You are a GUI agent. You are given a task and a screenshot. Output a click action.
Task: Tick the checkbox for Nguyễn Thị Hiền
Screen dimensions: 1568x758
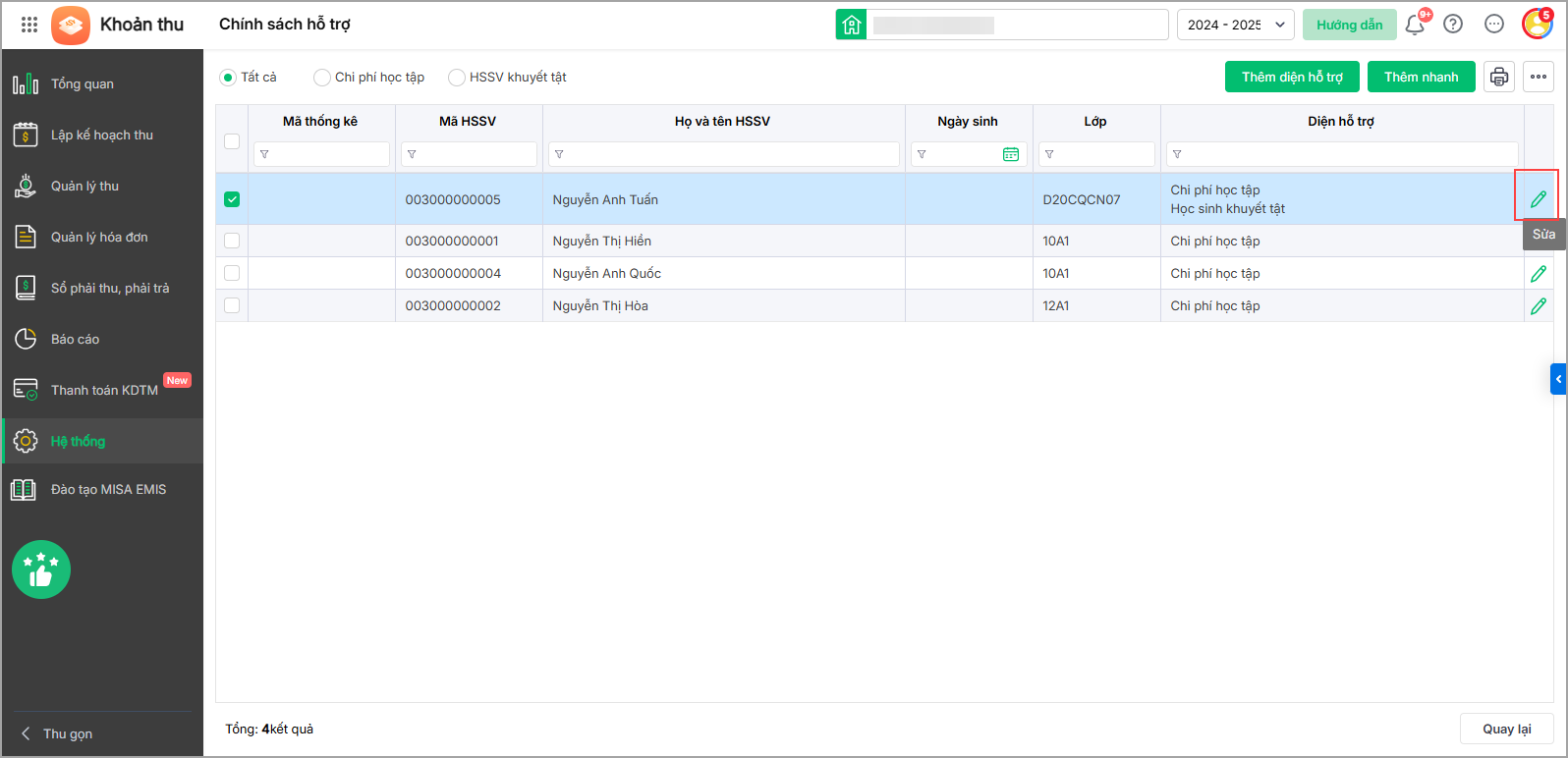[232, 241]
